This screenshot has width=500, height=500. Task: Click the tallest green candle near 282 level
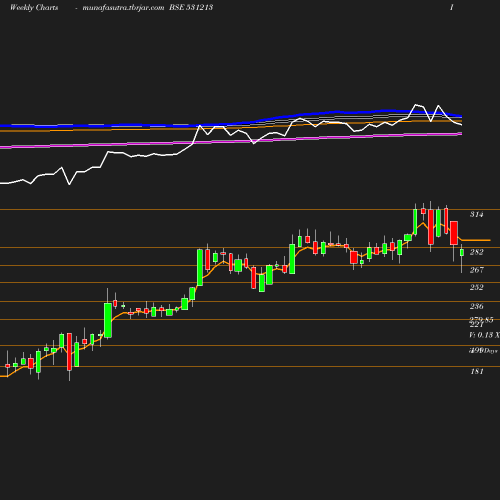(x=200, y=268)
